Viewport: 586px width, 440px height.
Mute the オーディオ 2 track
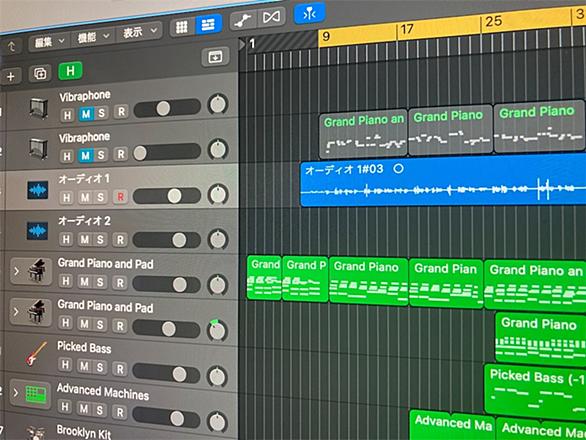(x=85, y=239)
